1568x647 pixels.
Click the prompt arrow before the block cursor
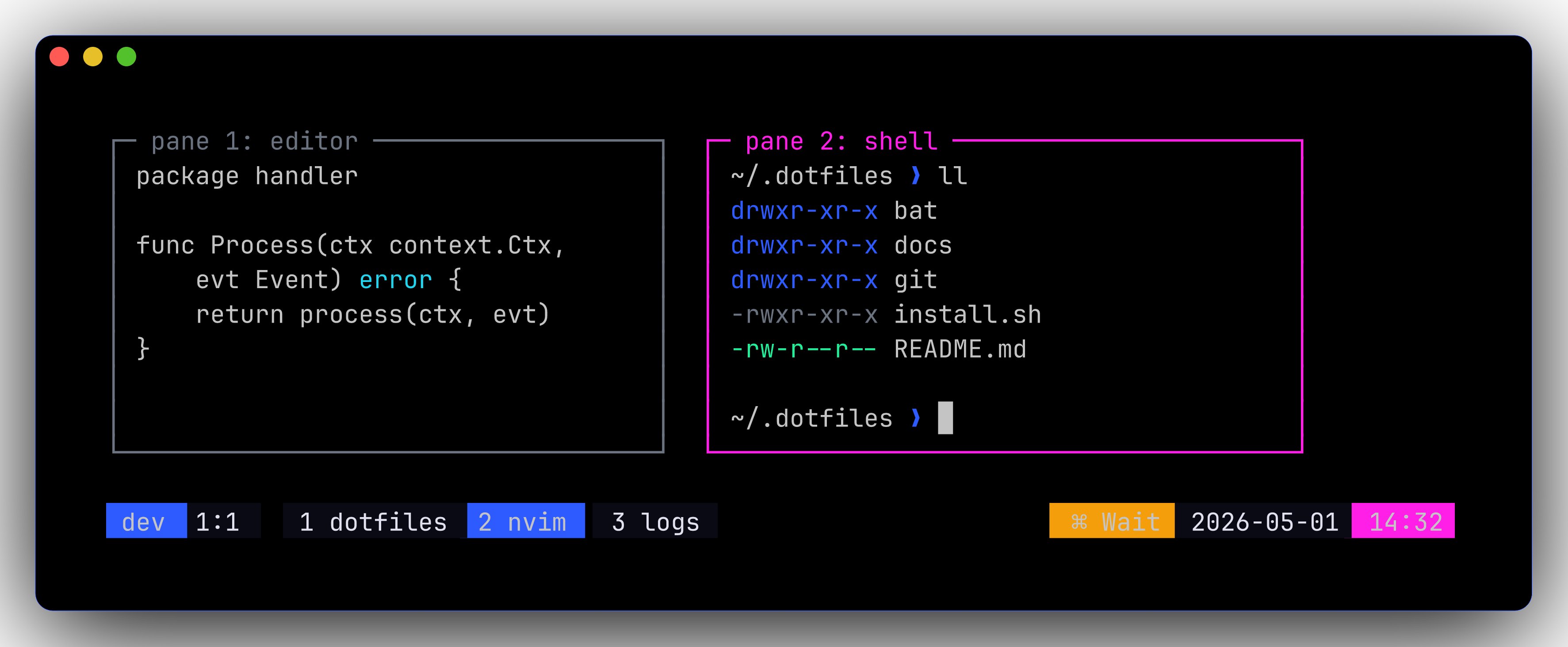pos(915,419)
